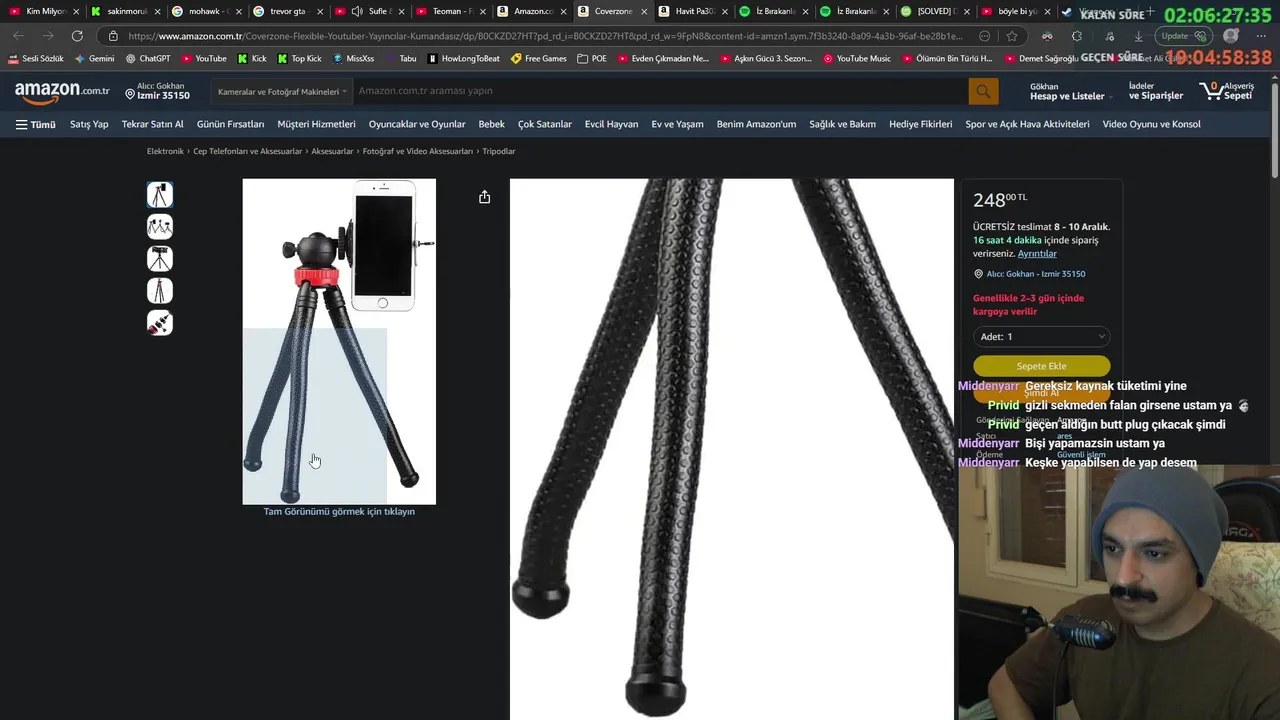Select the second product thumbnail

[x=160, y=226]
